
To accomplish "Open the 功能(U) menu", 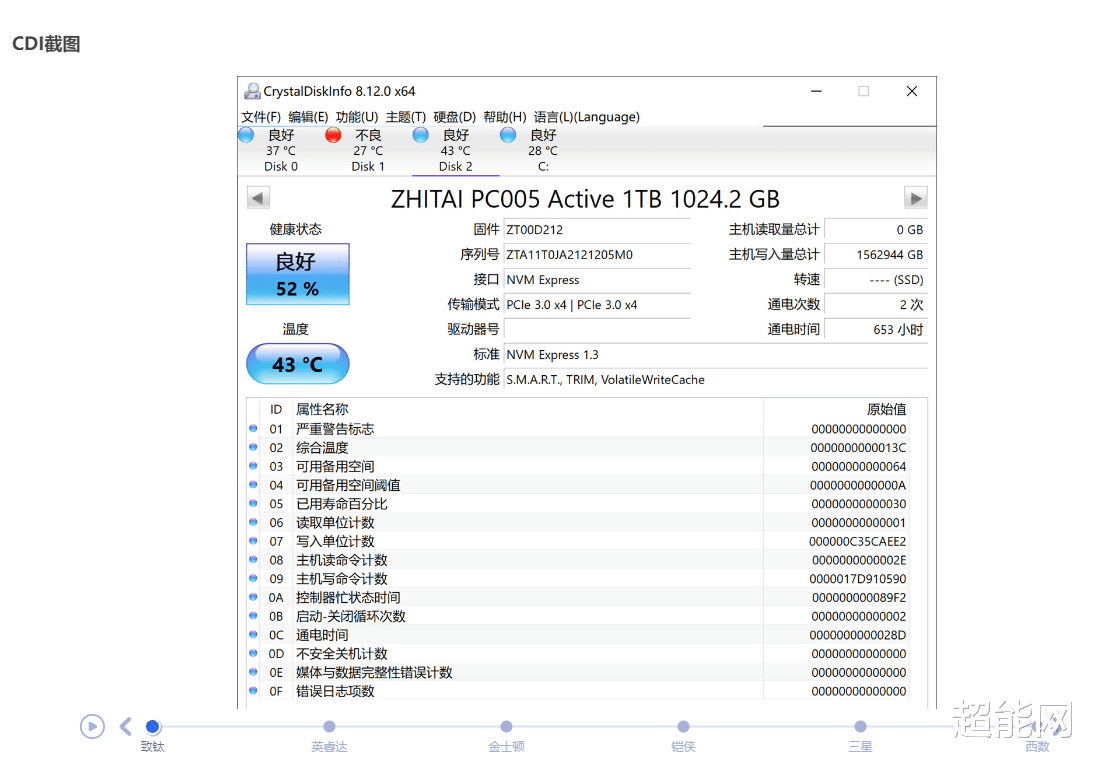I will tap(357, 117).
